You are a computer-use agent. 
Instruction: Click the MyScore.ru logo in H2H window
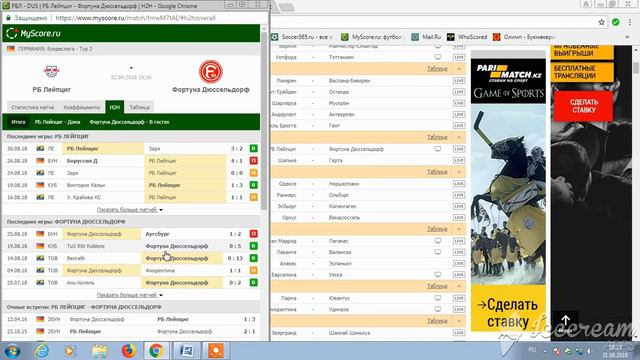tap(33, 33)
